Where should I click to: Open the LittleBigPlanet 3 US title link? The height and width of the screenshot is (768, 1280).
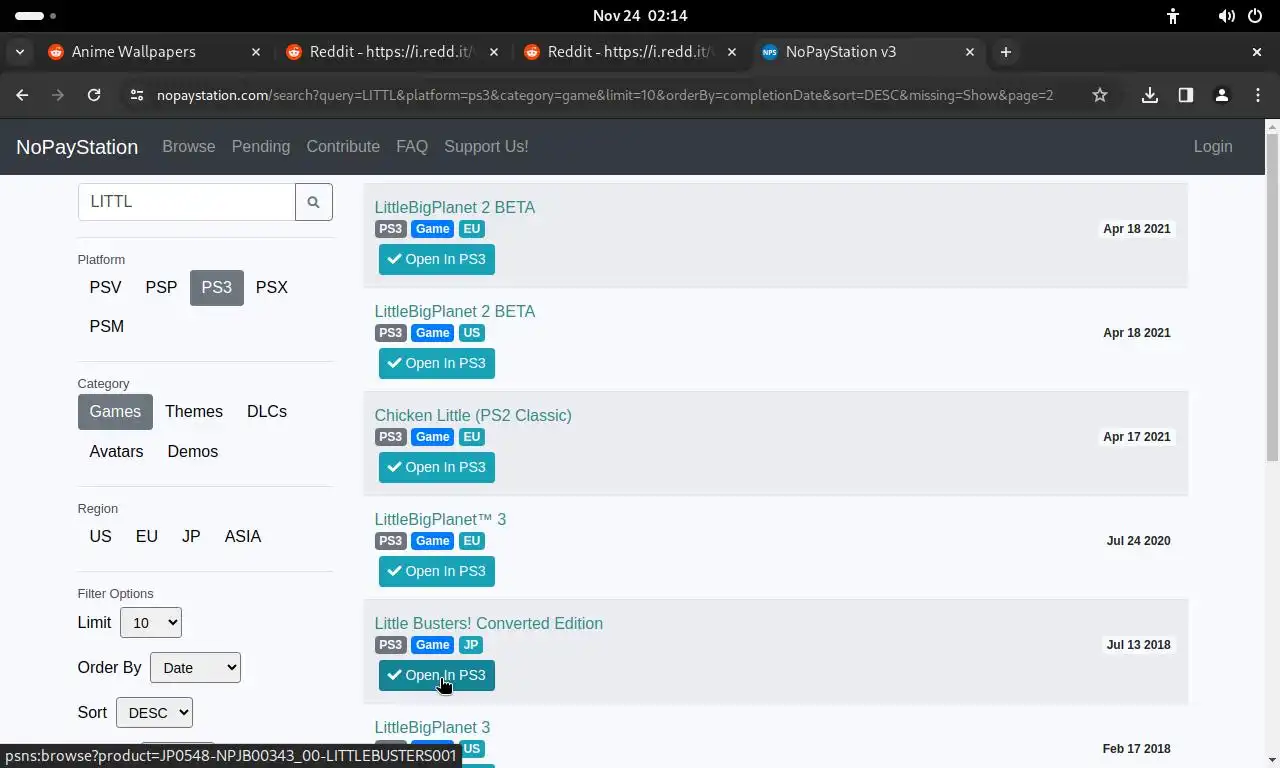[432, 727]
